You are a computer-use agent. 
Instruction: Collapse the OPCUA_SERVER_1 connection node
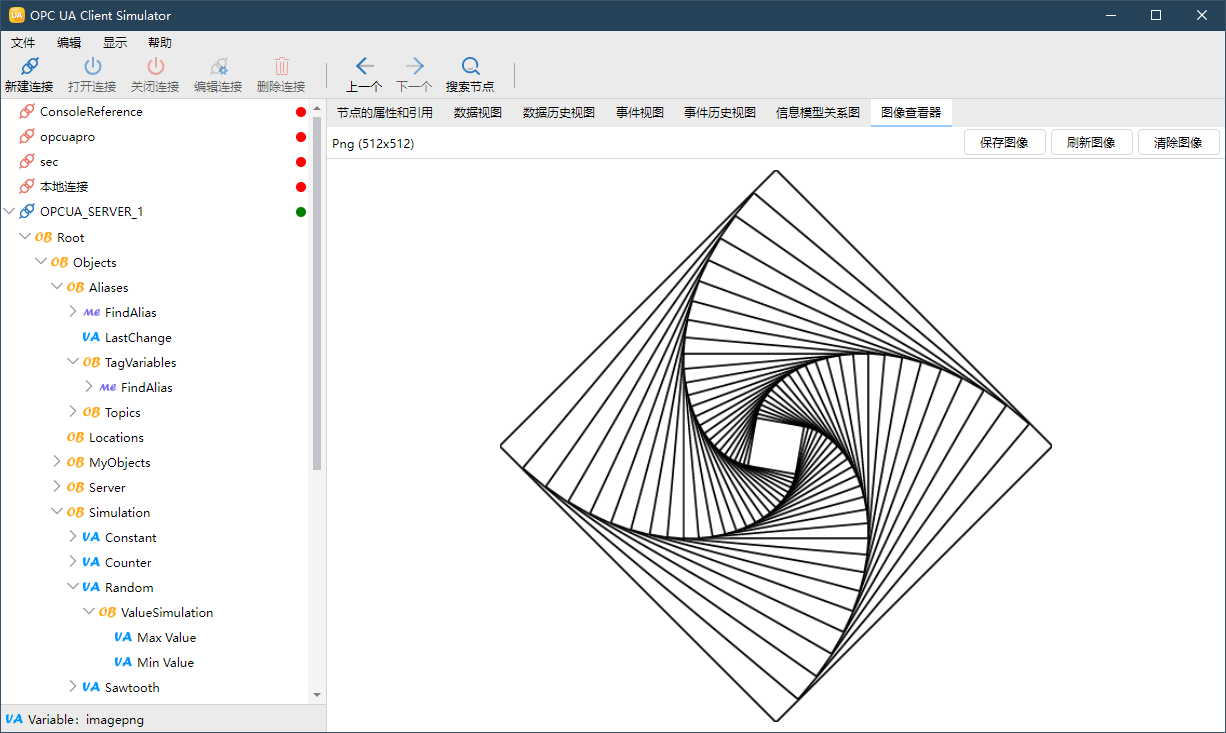[9, 211]
